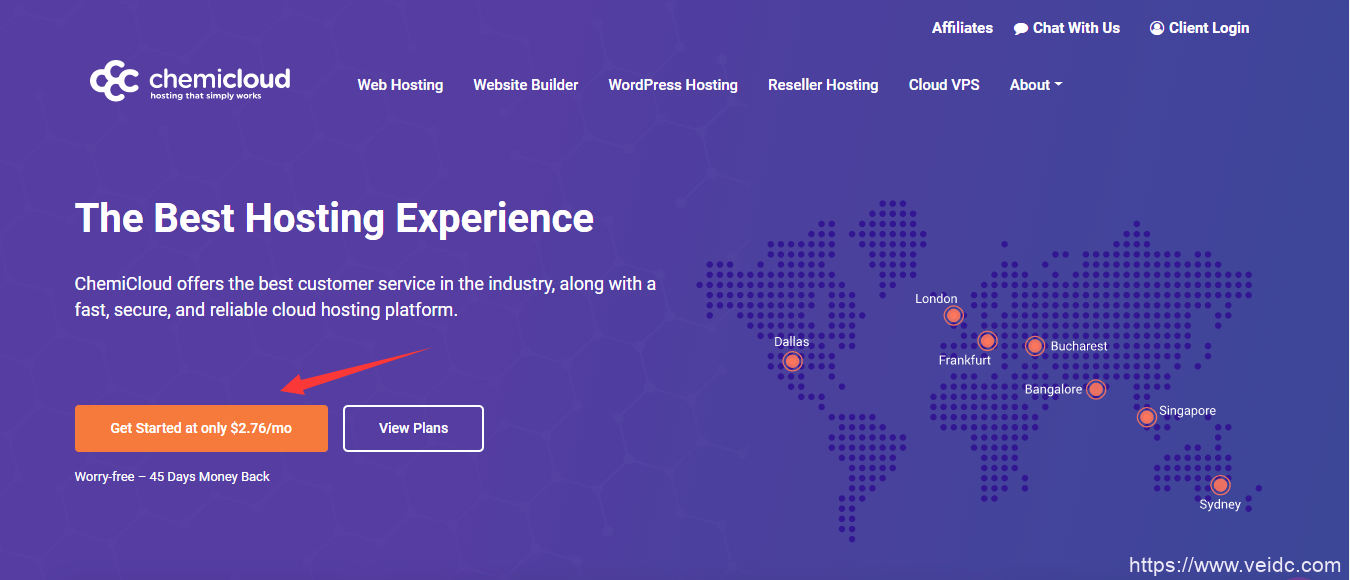This screenshot has height=580, width=1350.
Task: Open Reseller Hosting from navigation
Action: coord(823,85)
